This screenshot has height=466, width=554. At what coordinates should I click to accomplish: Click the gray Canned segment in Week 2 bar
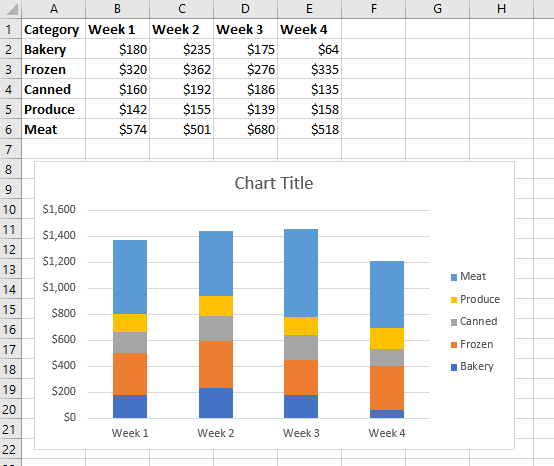(x=216, y=328)
